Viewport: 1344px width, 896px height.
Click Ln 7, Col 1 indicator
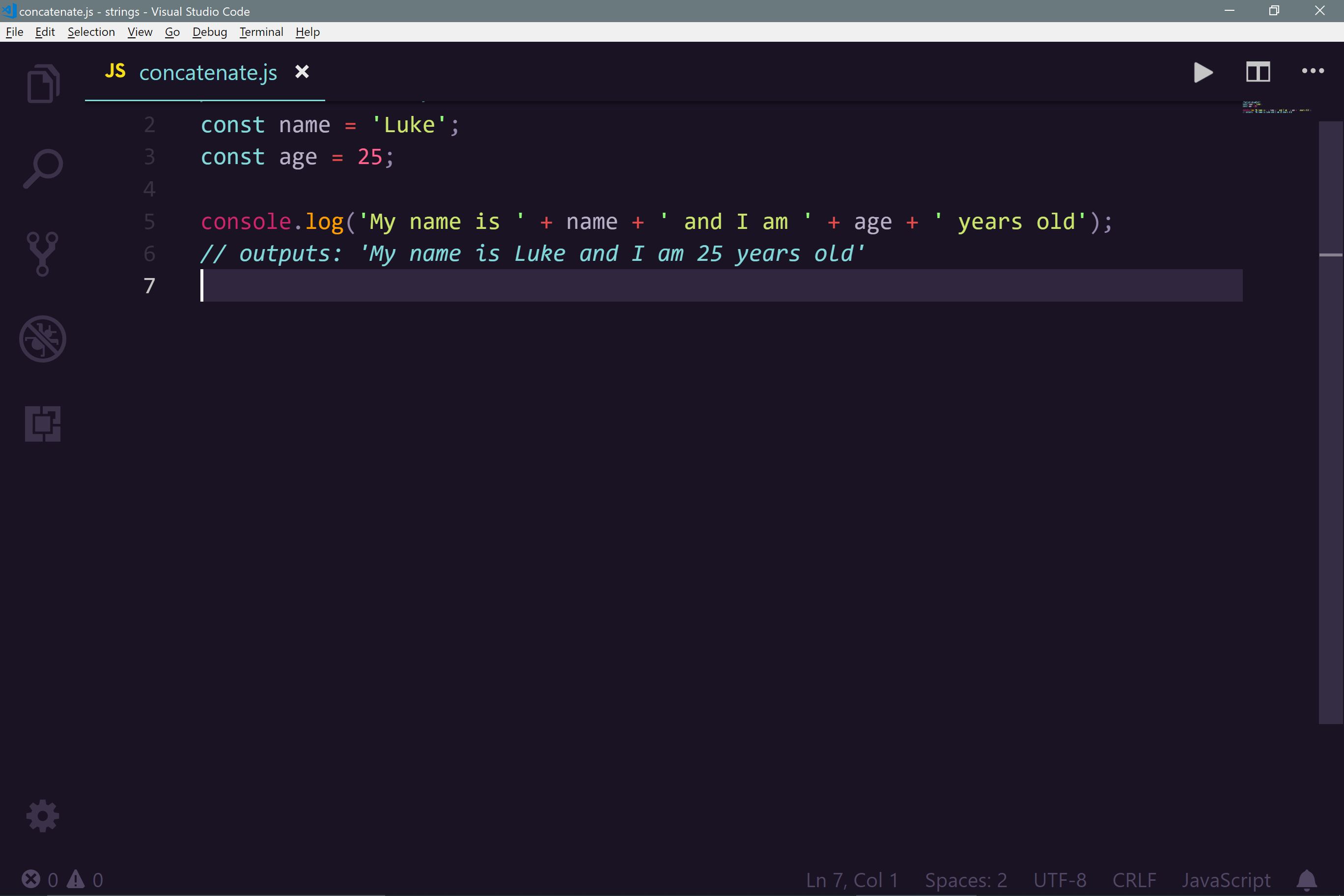[851, 880]
